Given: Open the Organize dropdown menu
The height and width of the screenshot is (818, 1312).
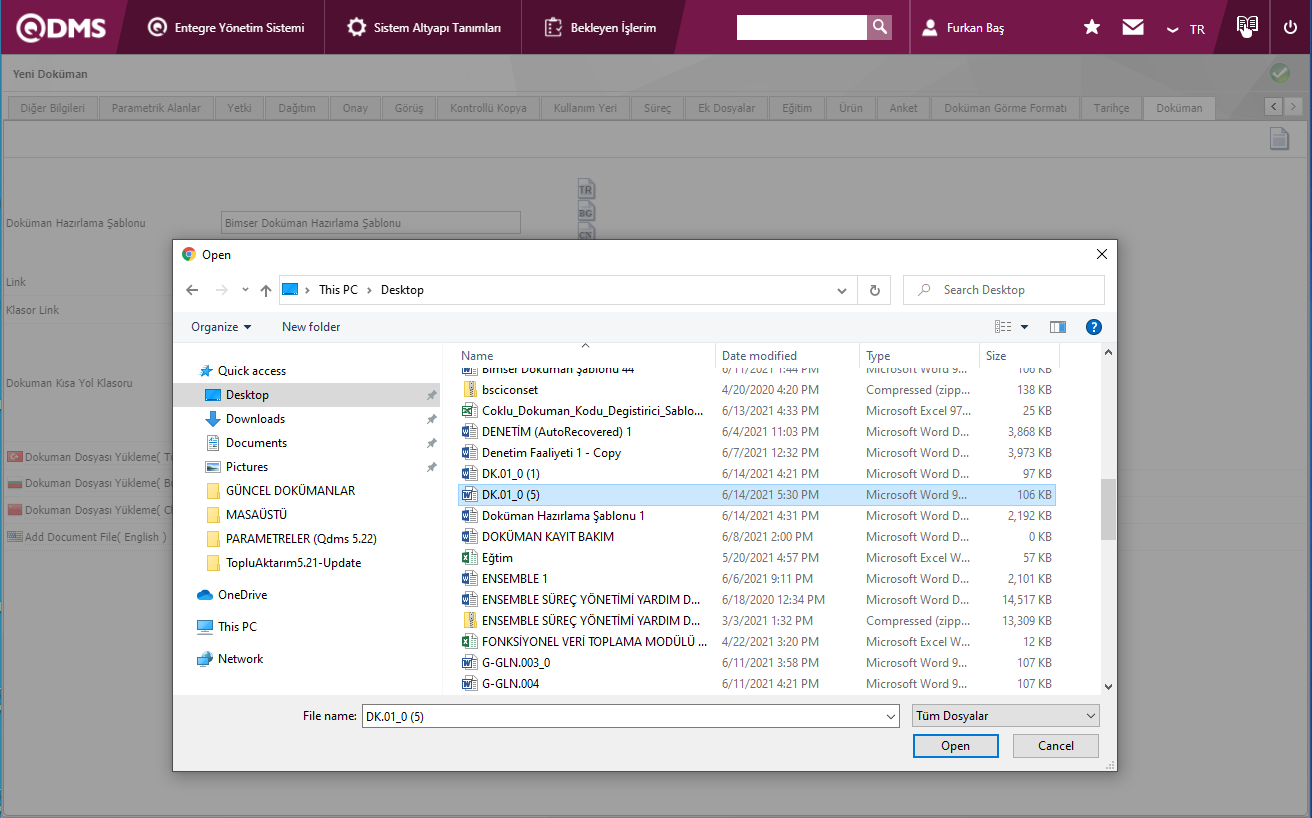Looking at the screenshot, I should point(221,327).
